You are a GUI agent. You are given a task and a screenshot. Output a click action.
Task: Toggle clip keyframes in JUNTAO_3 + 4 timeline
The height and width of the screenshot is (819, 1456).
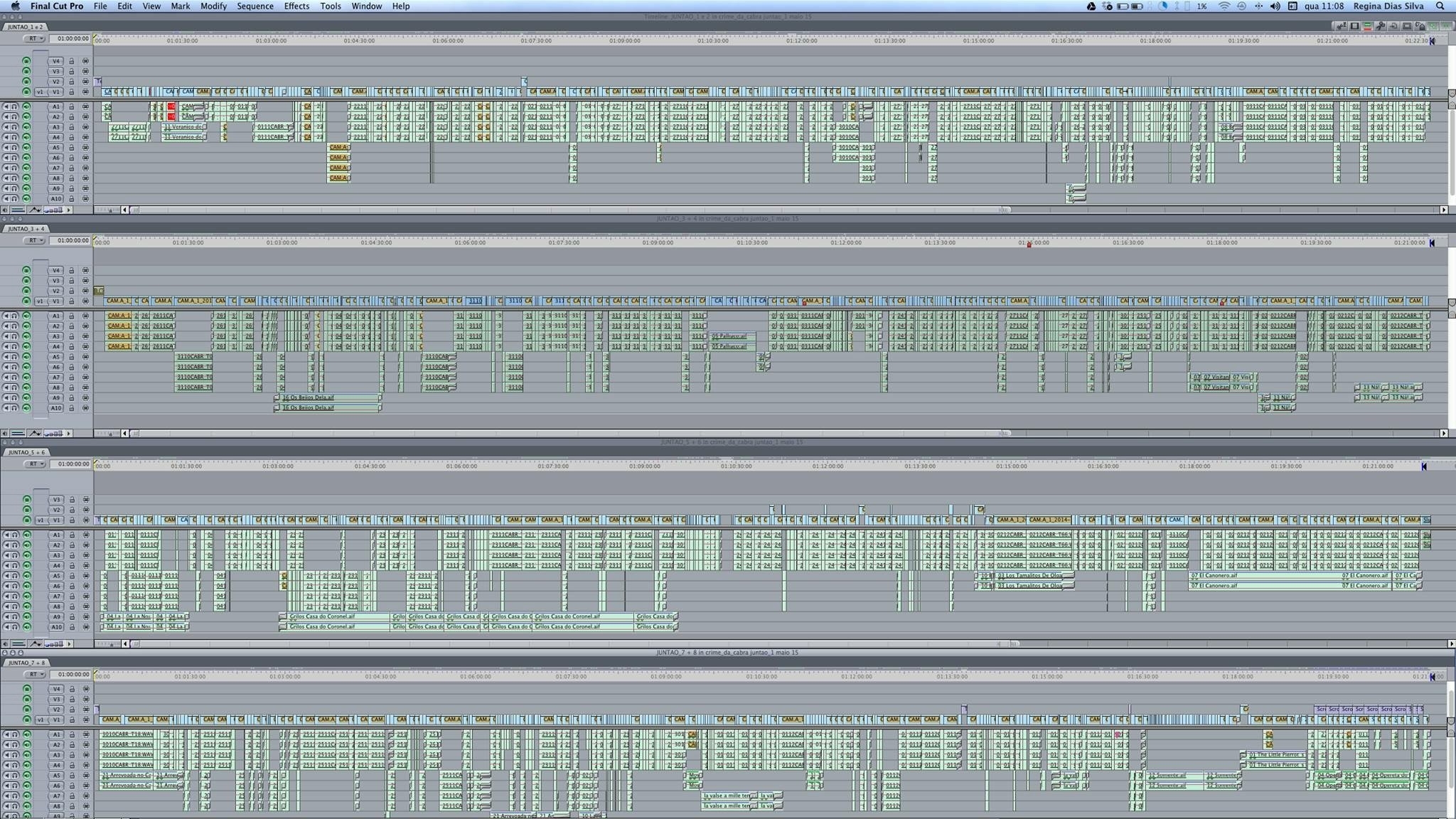pos(18,433)
